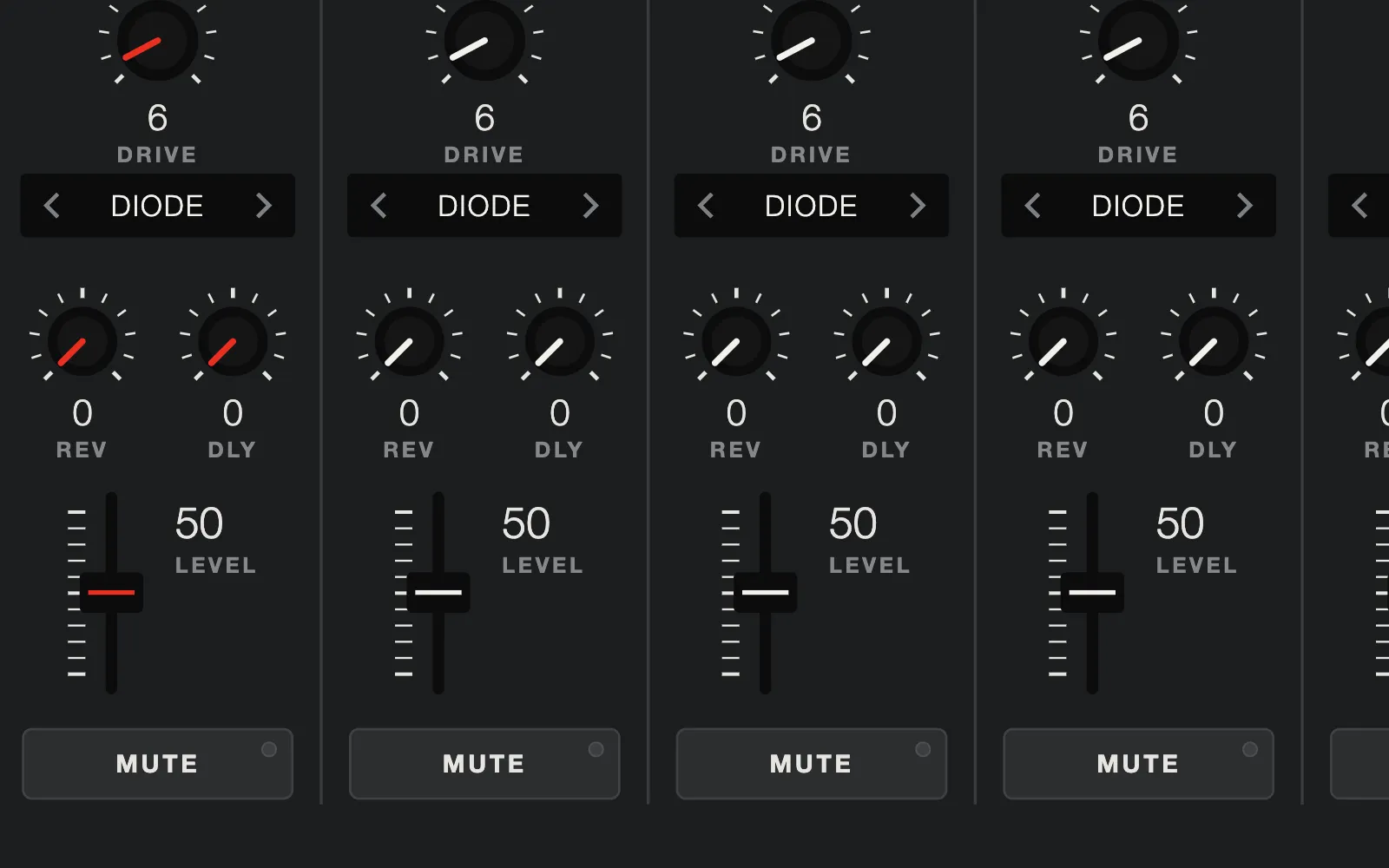Click the LEVEL fader handle in second channel
This screenshot has width=1389, height=868.
click(x=438, y=593)
